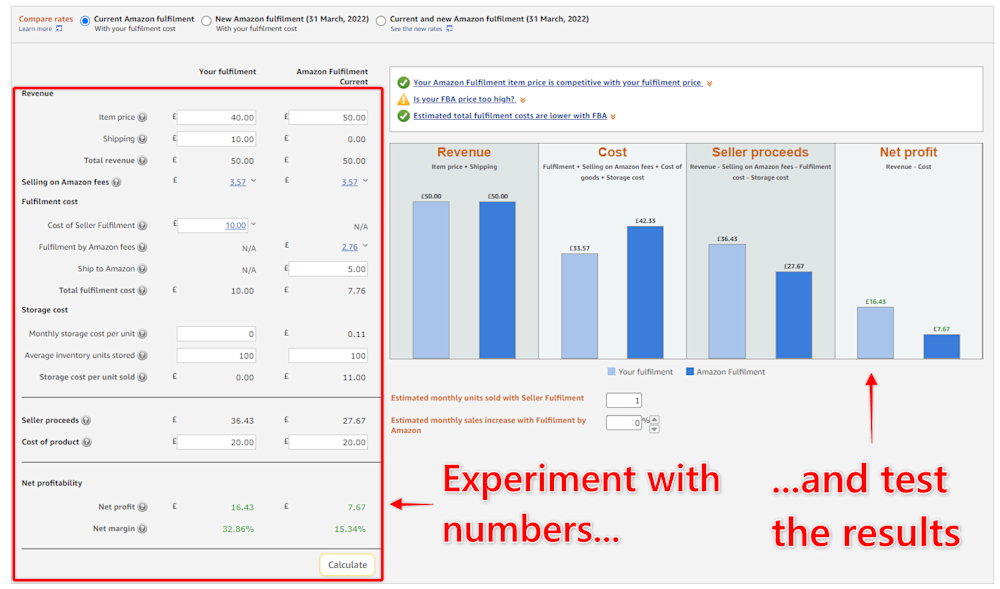
Task: Click Your fulfilment item price field 40.00
Action: coord(217,117)
